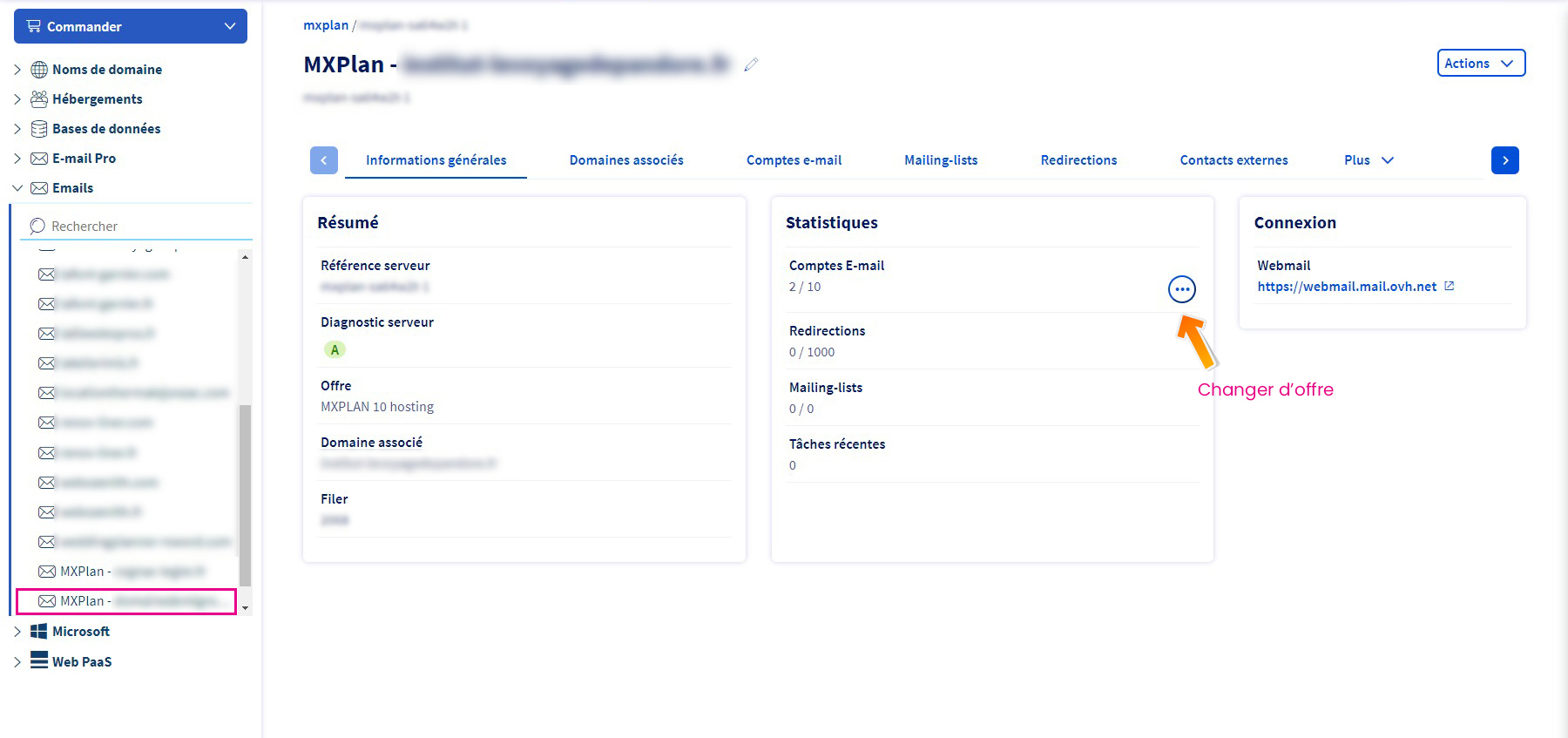
Task: Open the webmail.mail.ovh.net link
Action: pos(1347,287)
